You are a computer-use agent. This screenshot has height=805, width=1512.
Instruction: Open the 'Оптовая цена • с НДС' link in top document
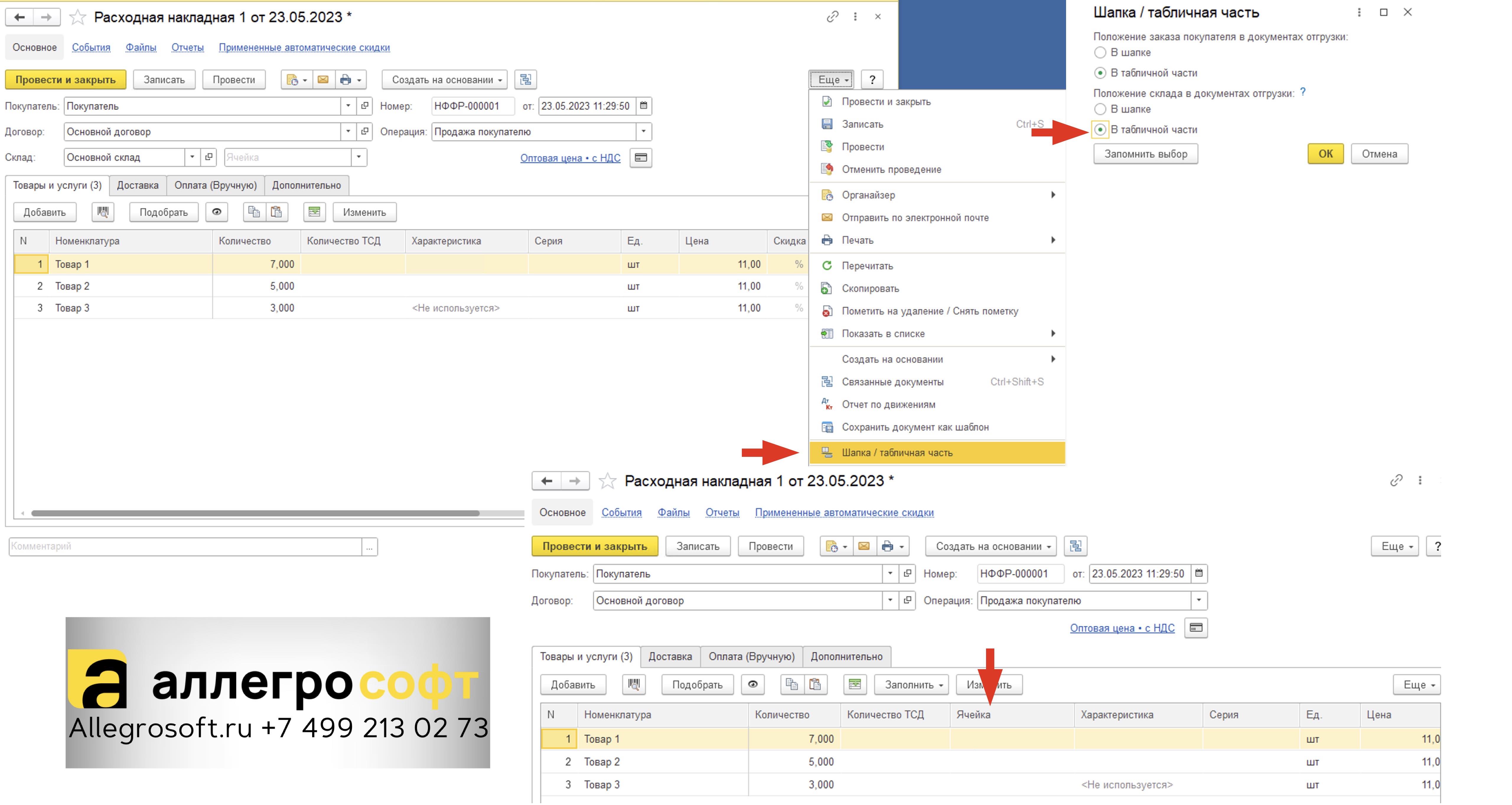[x=570, y=158]
